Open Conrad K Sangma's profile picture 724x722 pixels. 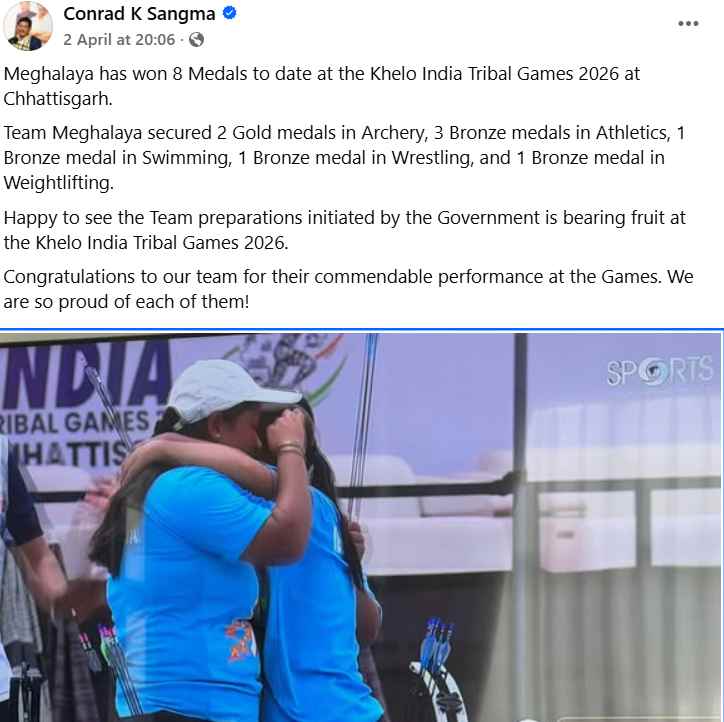[x=28, y=26]
